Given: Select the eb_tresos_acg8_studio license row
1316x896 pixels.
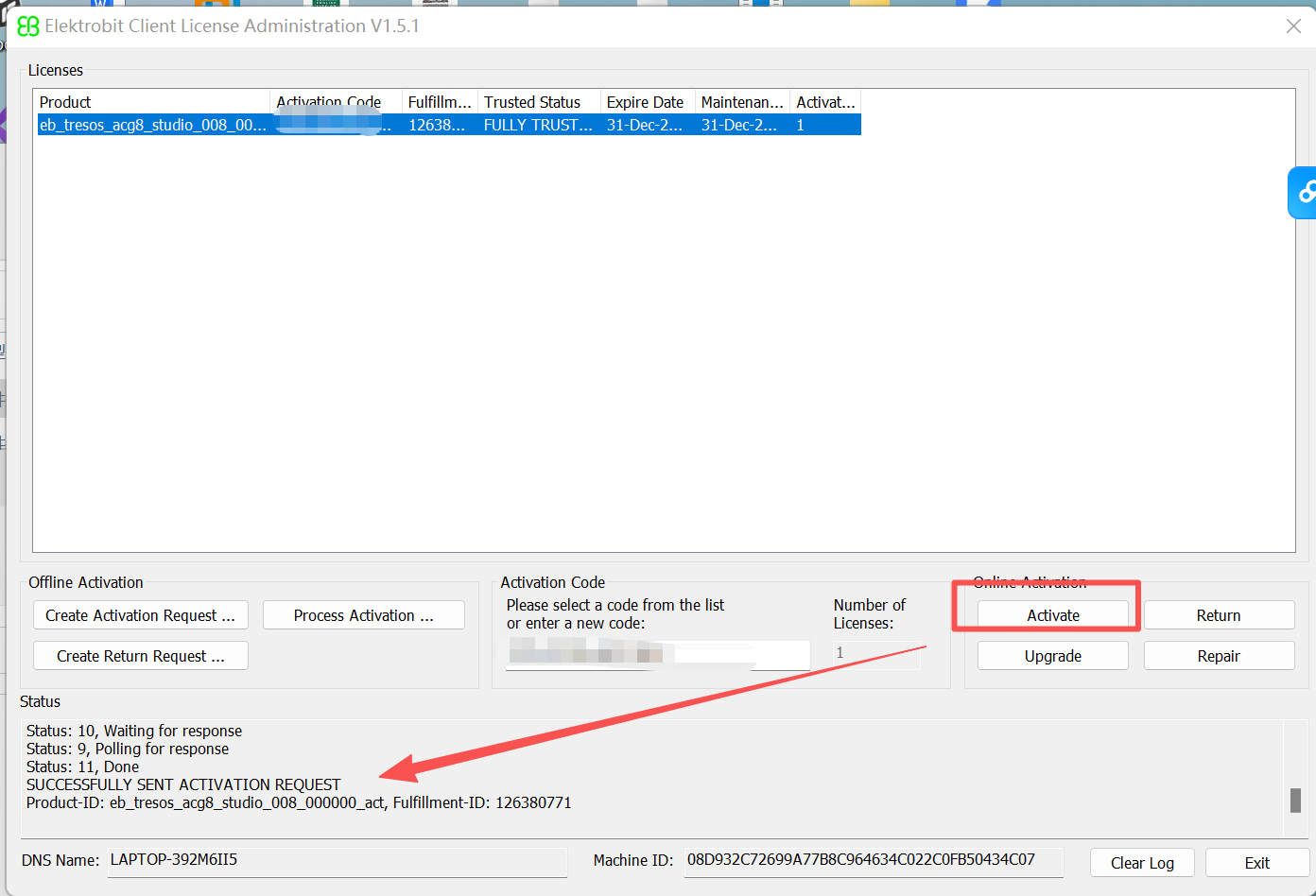Looking at the screenshot, I should coord(449,125).
